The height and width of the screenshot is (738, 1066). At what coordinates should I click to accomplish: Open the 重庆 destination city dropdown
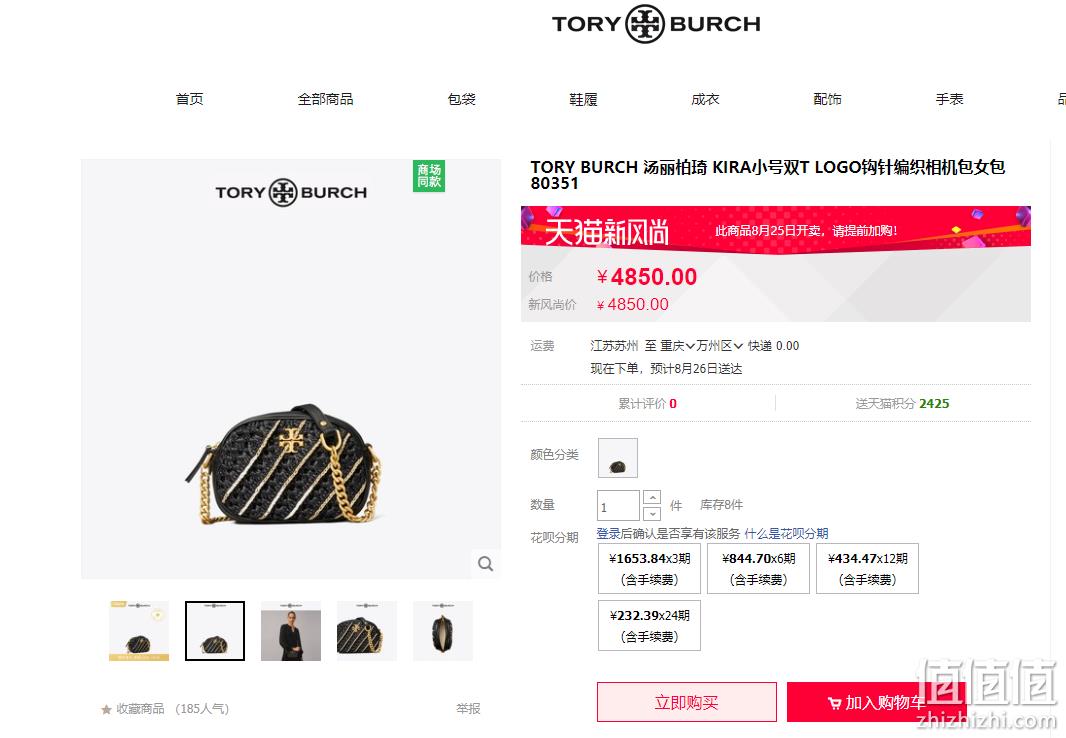tap(677, 346)
